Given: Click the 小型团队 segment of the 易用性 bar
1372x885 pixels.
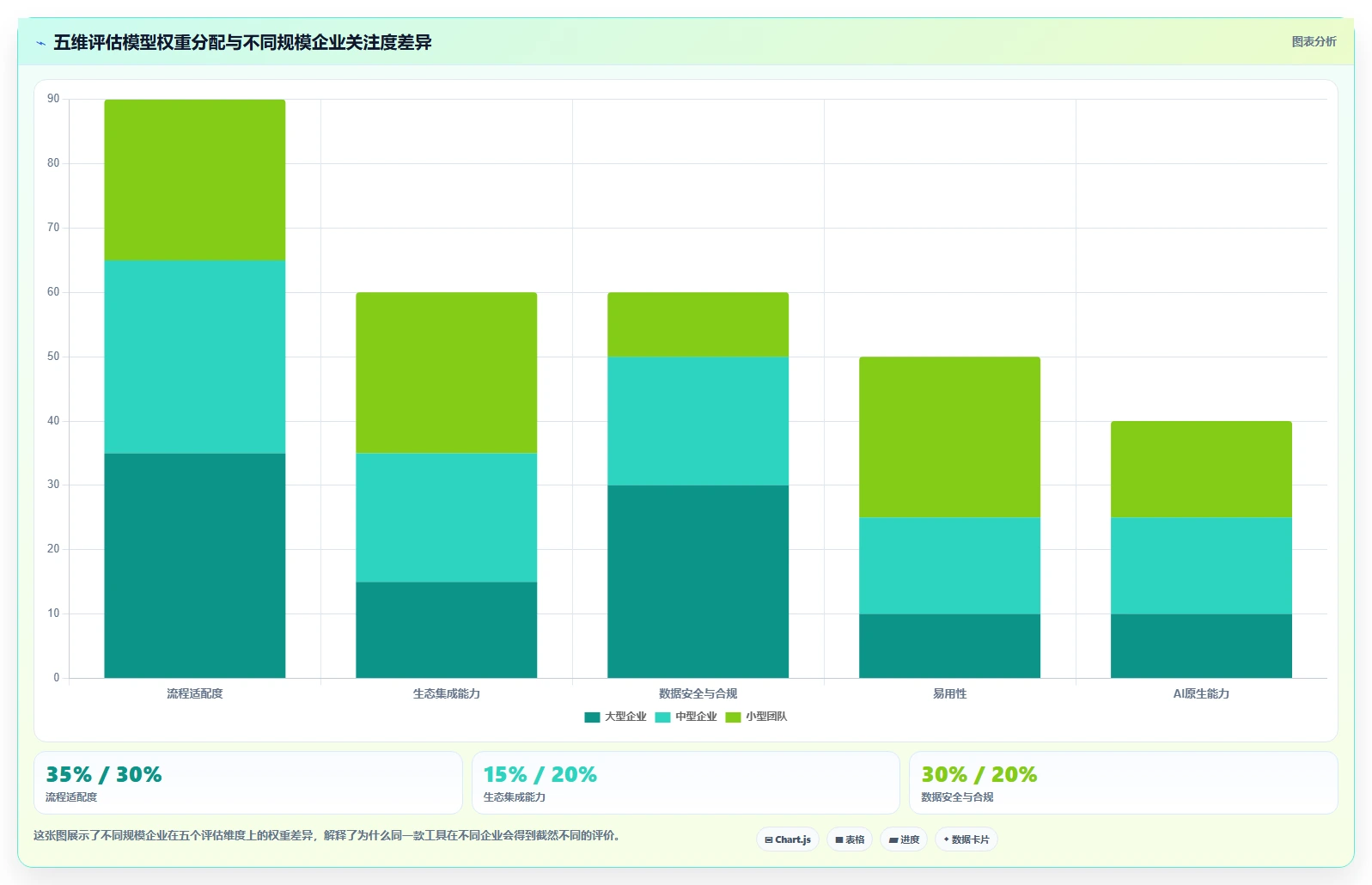Looking at the screenshot, I should [x=949, y=437].
